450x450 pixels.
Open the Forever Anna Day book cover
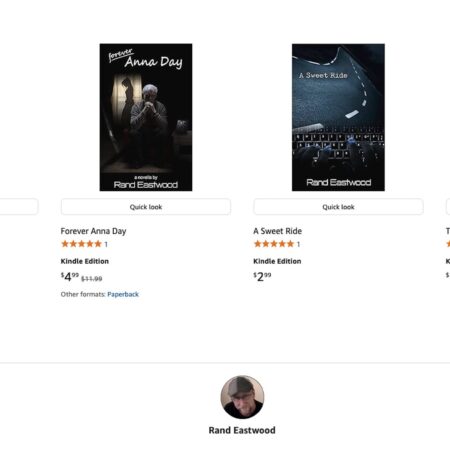[x=146, y=117]
